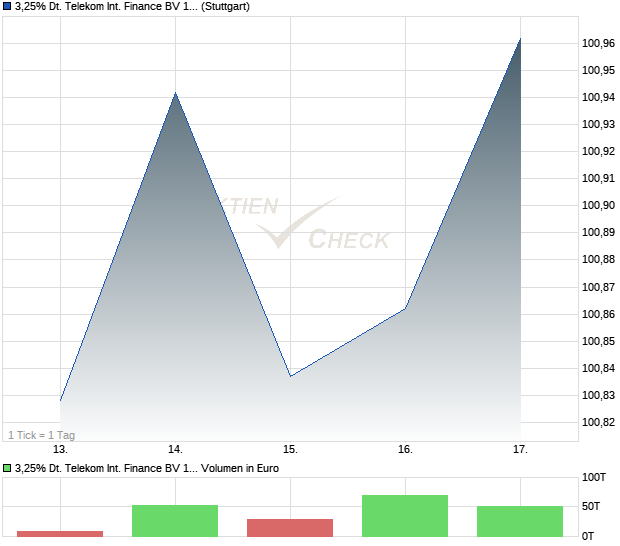
Task: Click the price line starting point on the 13th
Action: [x=60, y=400]
